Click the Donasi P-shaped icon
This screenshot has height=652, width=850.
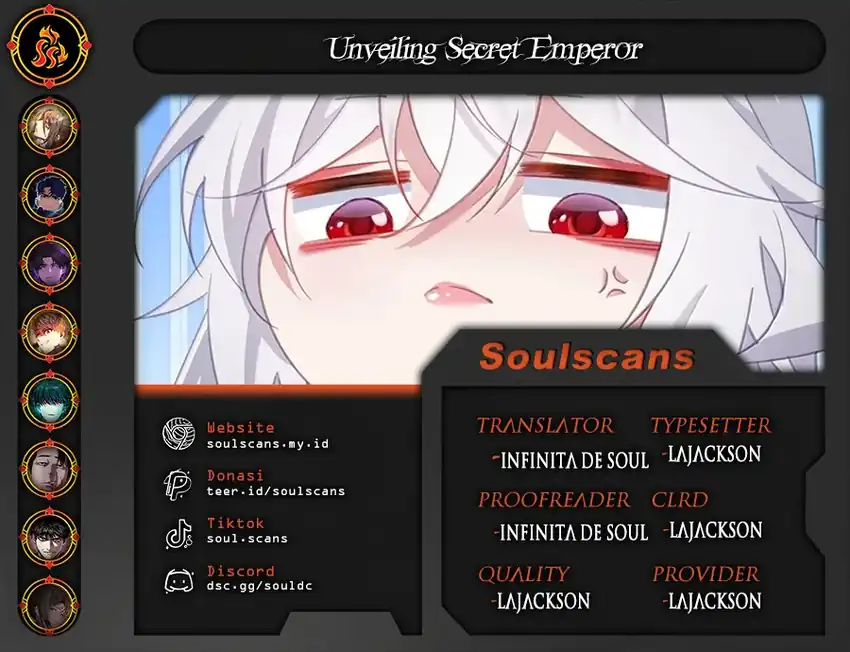178,483
